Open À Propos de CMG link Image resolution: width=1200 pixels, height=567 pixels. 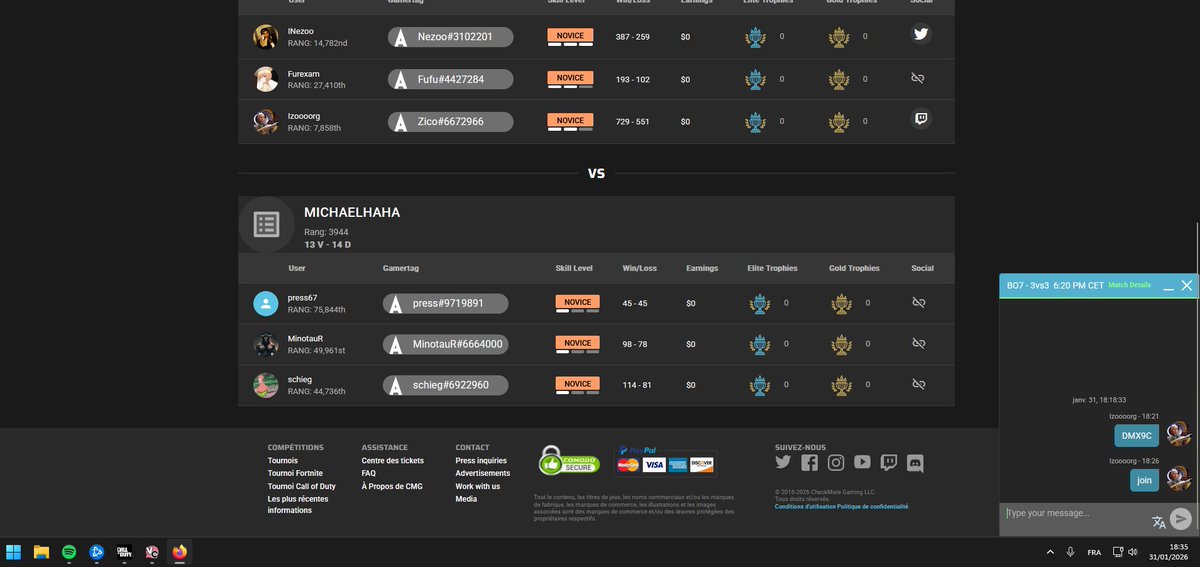[392, 486]
